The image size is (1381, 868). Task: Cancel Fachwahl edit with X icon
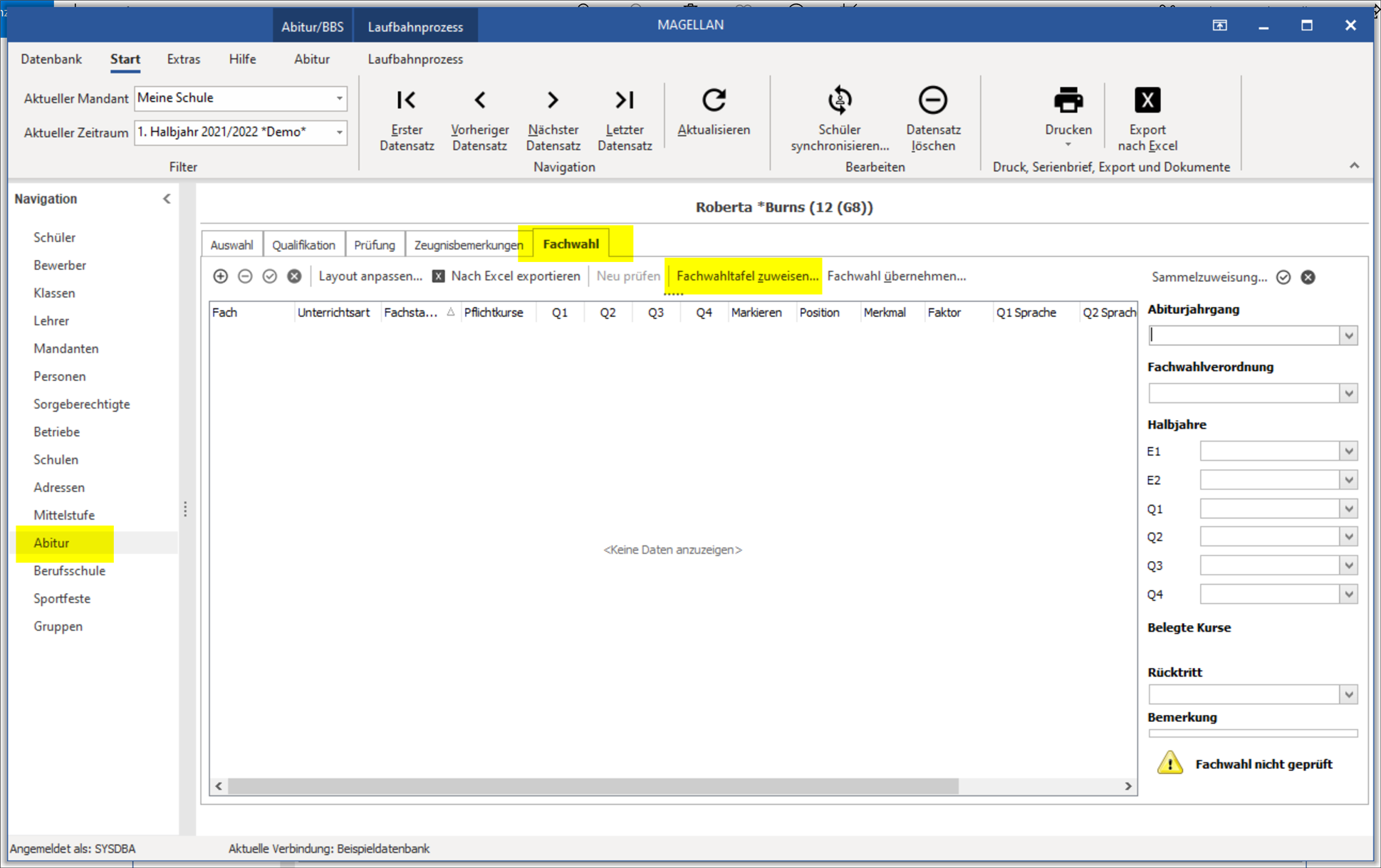point(294,276)
